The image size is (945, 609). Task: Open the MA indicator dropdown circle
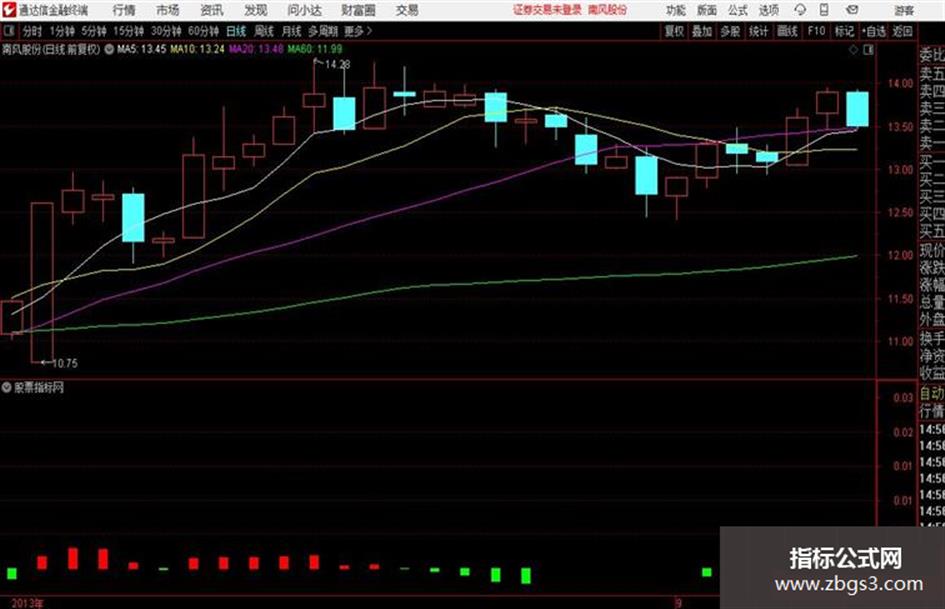coord(109,49)
